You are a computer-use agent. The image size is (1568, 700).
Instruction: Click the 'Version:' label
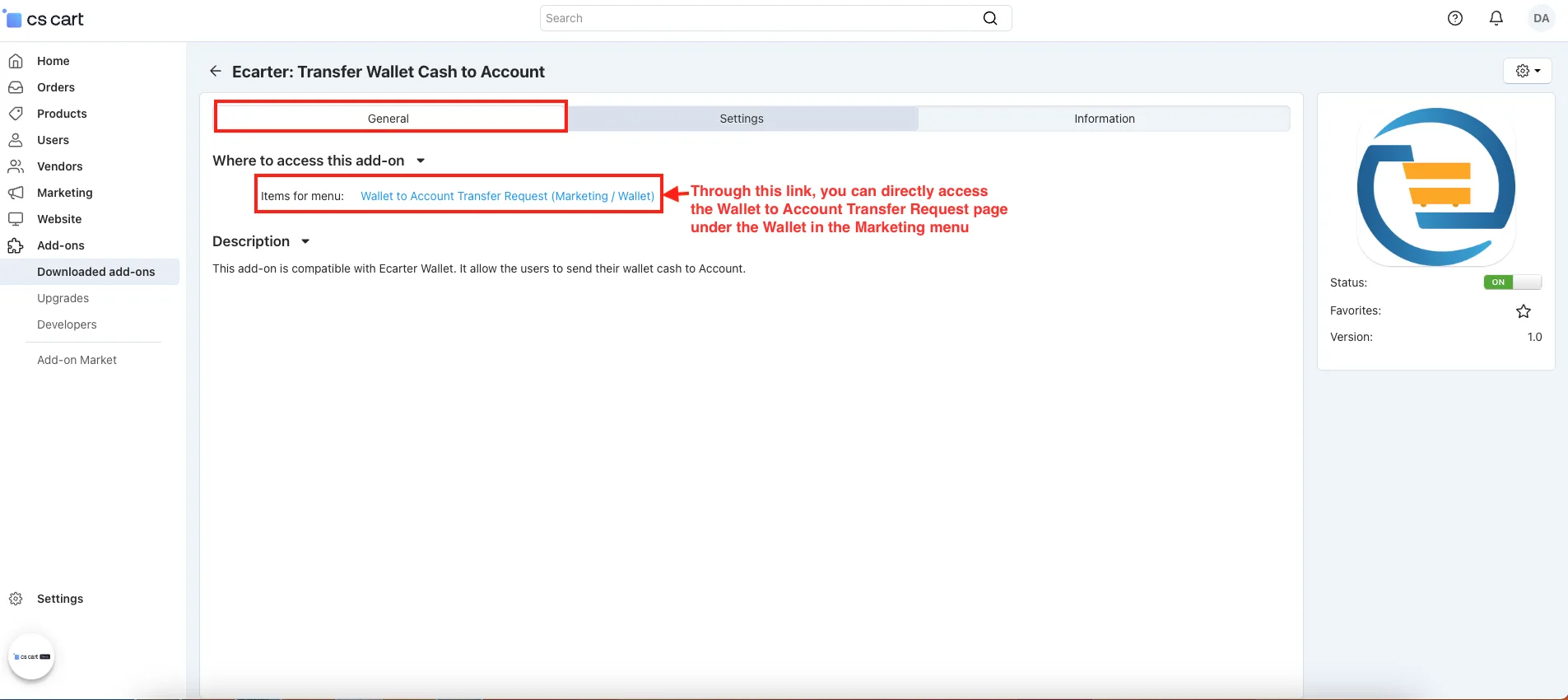click(1352, 337)
